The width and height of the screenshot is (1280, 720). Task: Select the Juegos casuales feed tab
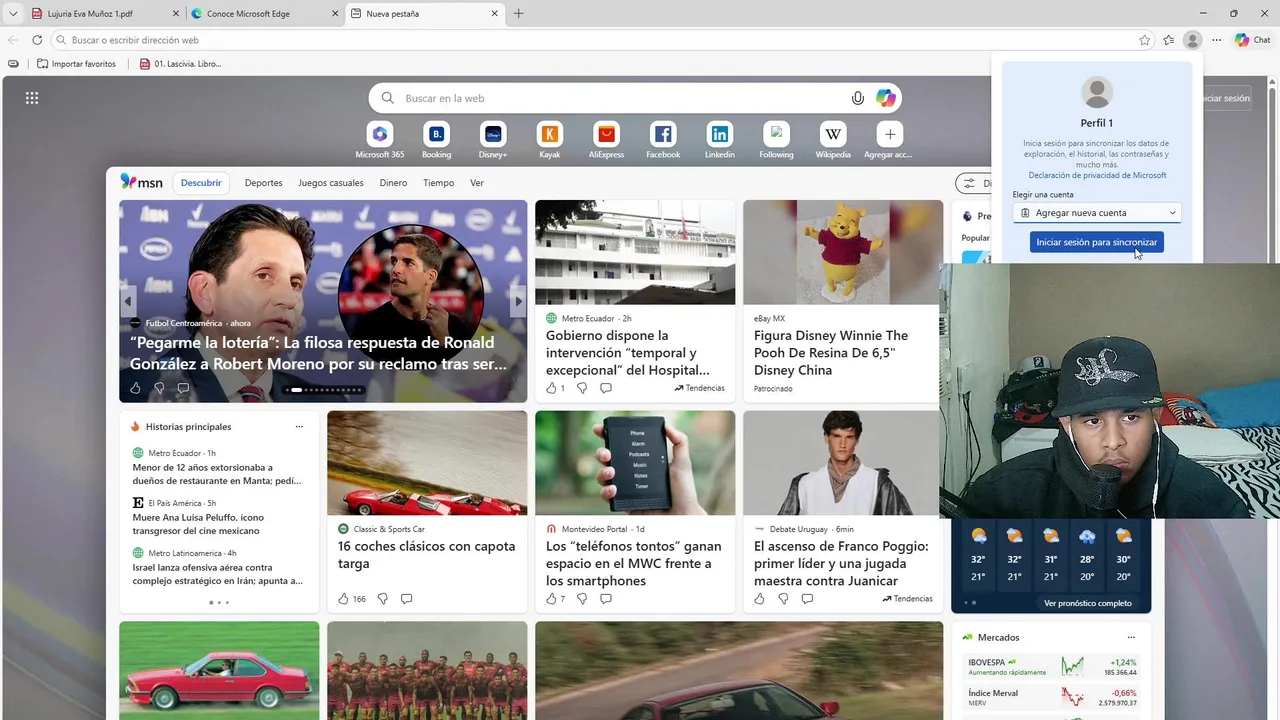(x=331, y=183)
